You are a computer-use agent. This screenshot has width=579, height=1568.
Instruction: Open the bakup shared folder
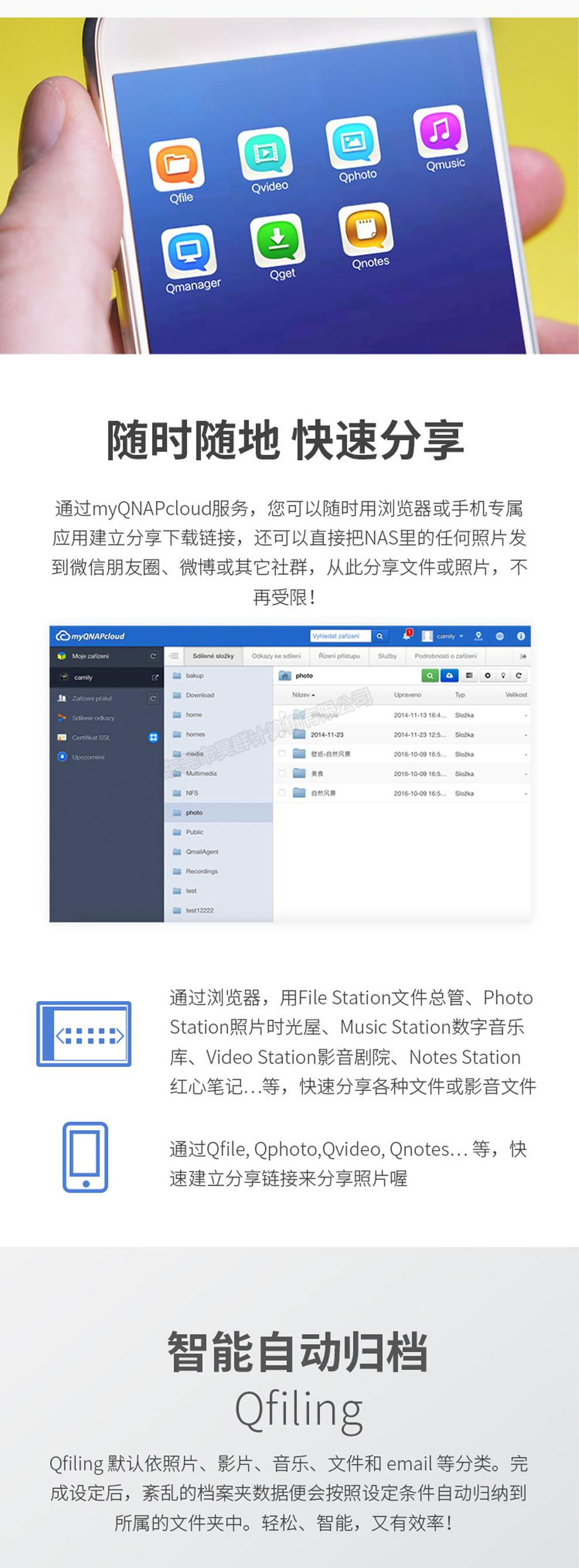coord(219,676)
